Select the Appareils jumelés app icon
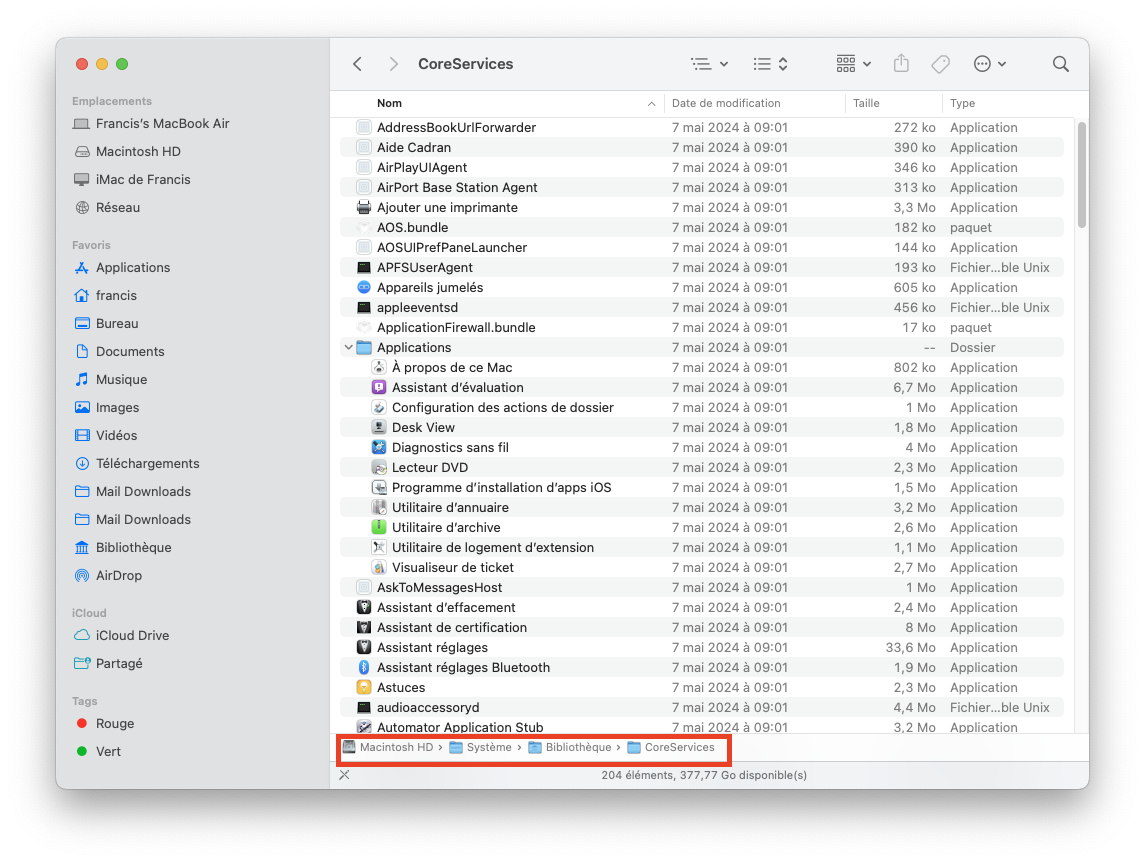 (x=364, y=288)
